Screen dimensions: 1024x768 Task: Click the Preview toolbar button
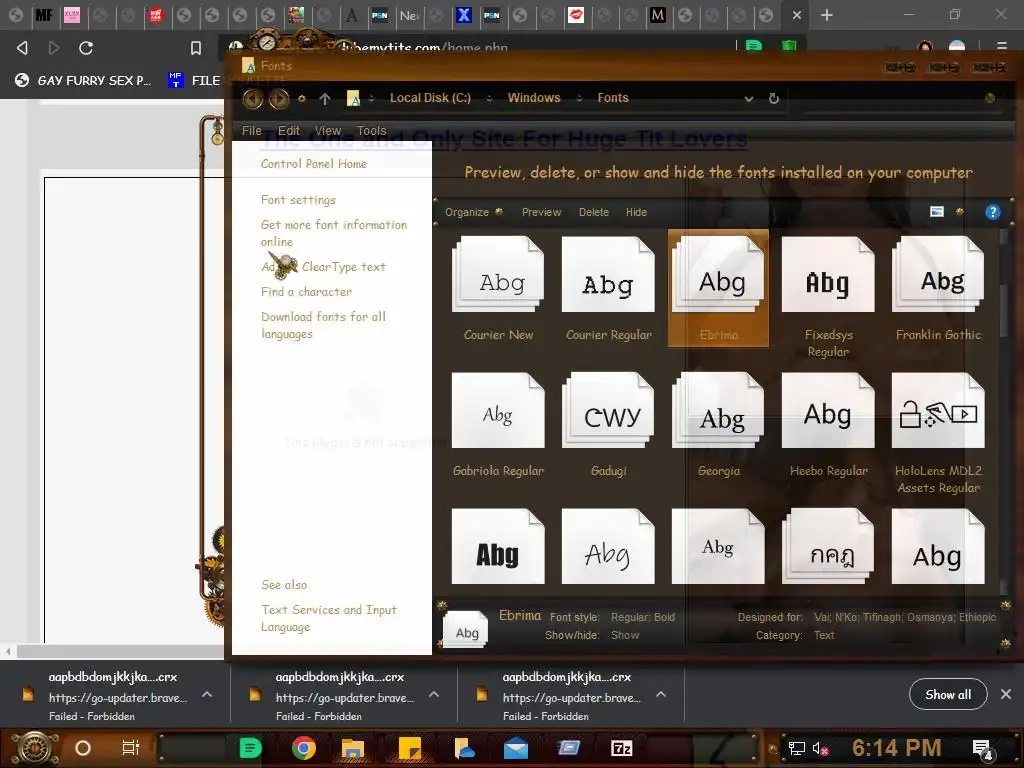pyautogui.click(x=541, y=212)
